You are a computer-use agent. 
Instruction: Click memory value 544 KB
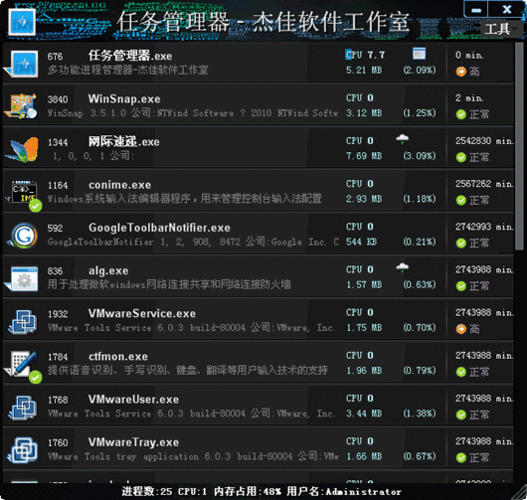point(361,242)
